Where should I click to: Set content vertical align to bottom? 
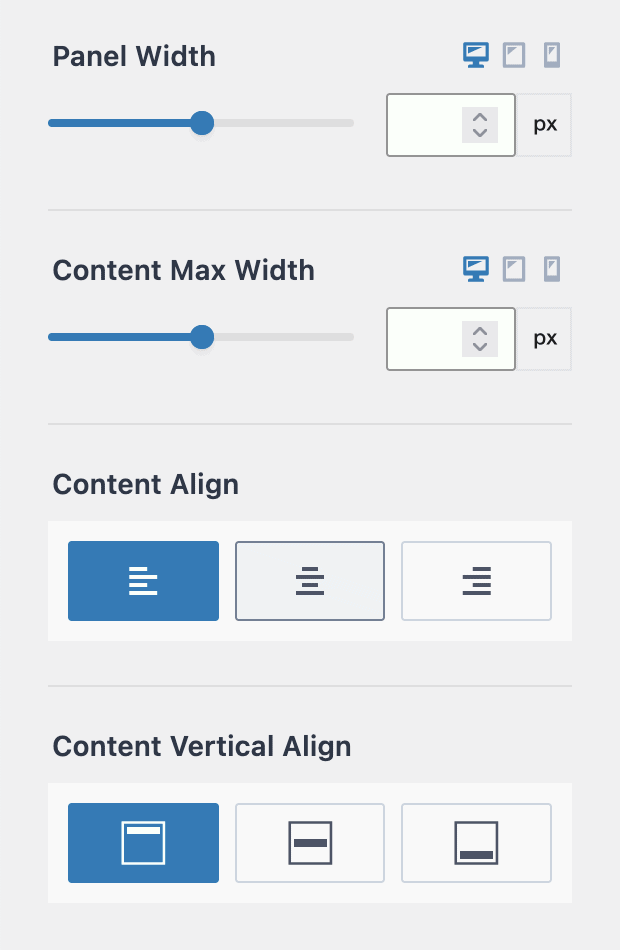tap(476, 843)
